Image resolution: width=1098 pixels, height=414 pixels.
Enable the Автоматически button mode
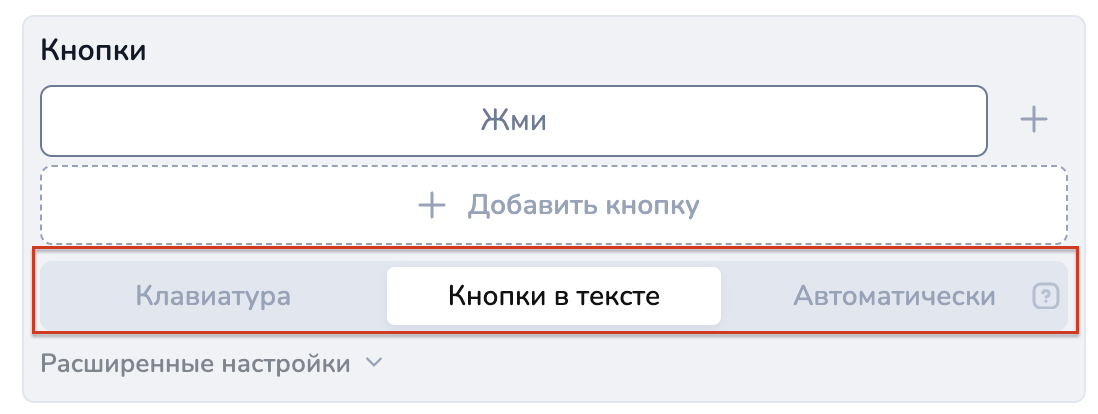pyautogui.click(x=894, y=296)
